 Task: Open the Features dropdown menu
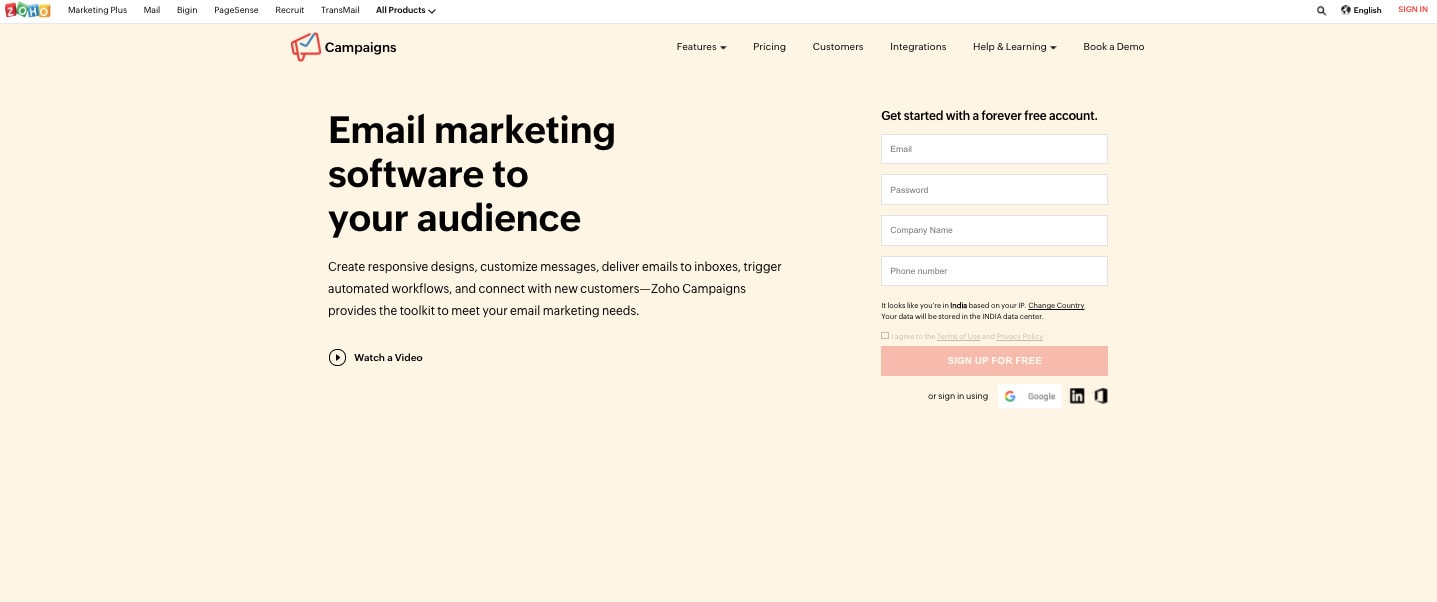tap(701, 47)
